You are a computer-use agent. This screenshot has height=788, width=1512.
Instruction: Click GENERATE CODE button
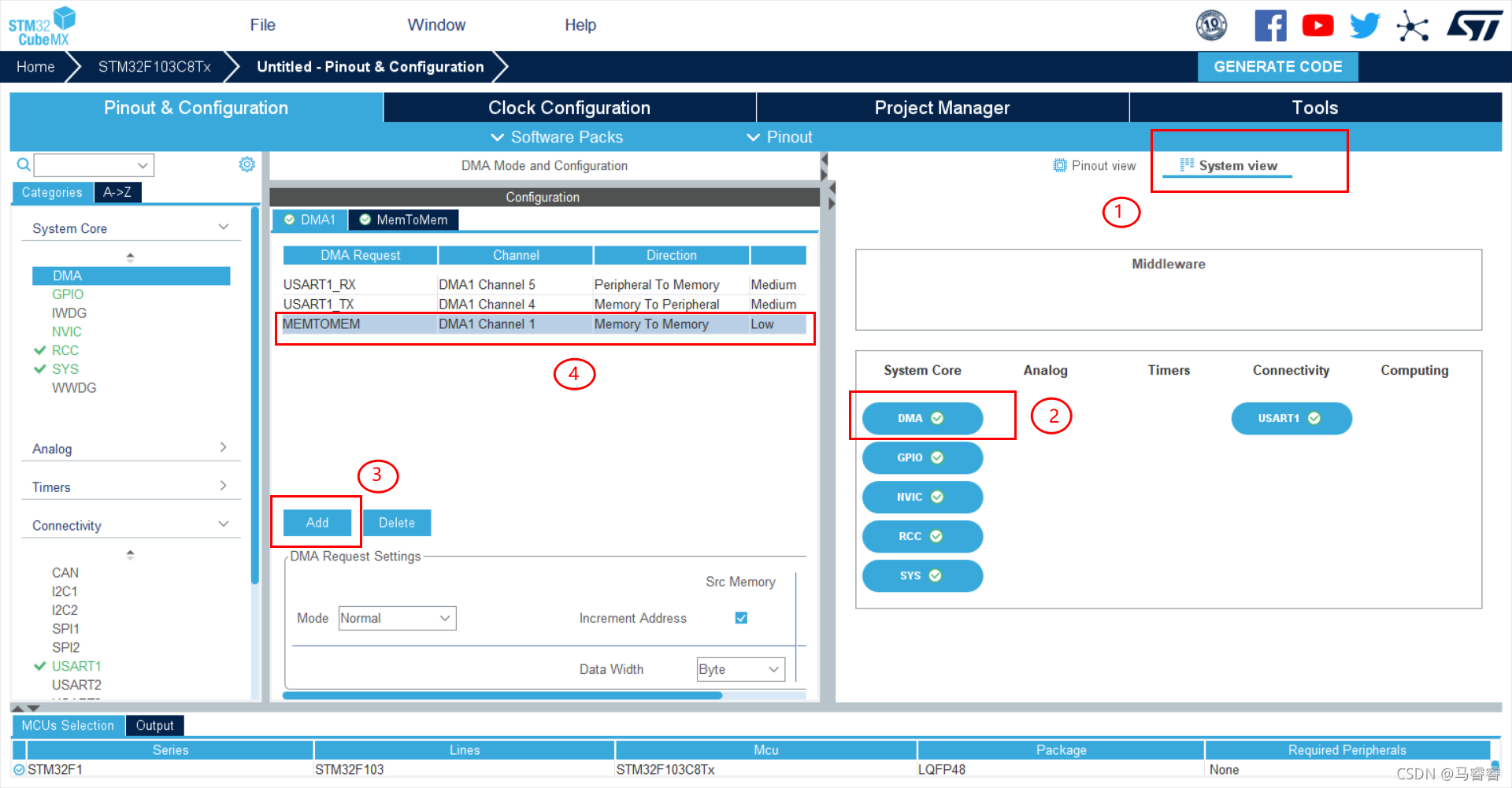[x=1277, y=67]
